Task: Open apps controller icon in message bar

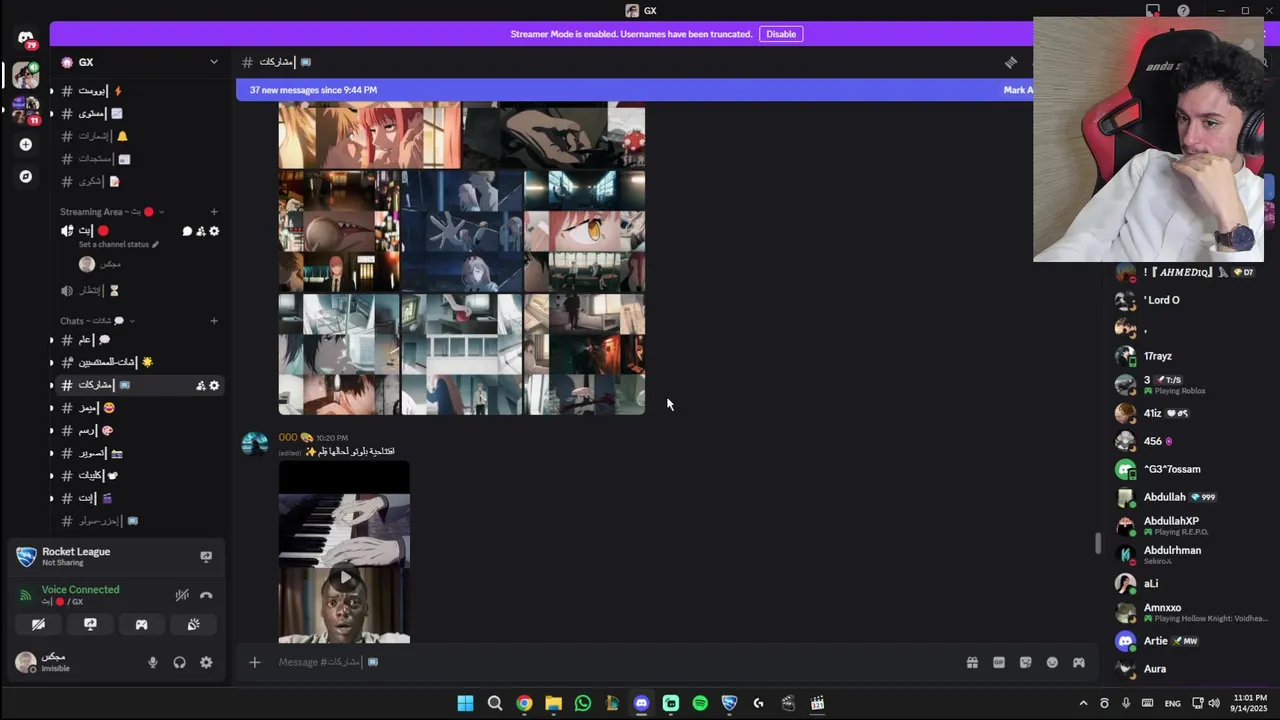Action: point(1079,662)
